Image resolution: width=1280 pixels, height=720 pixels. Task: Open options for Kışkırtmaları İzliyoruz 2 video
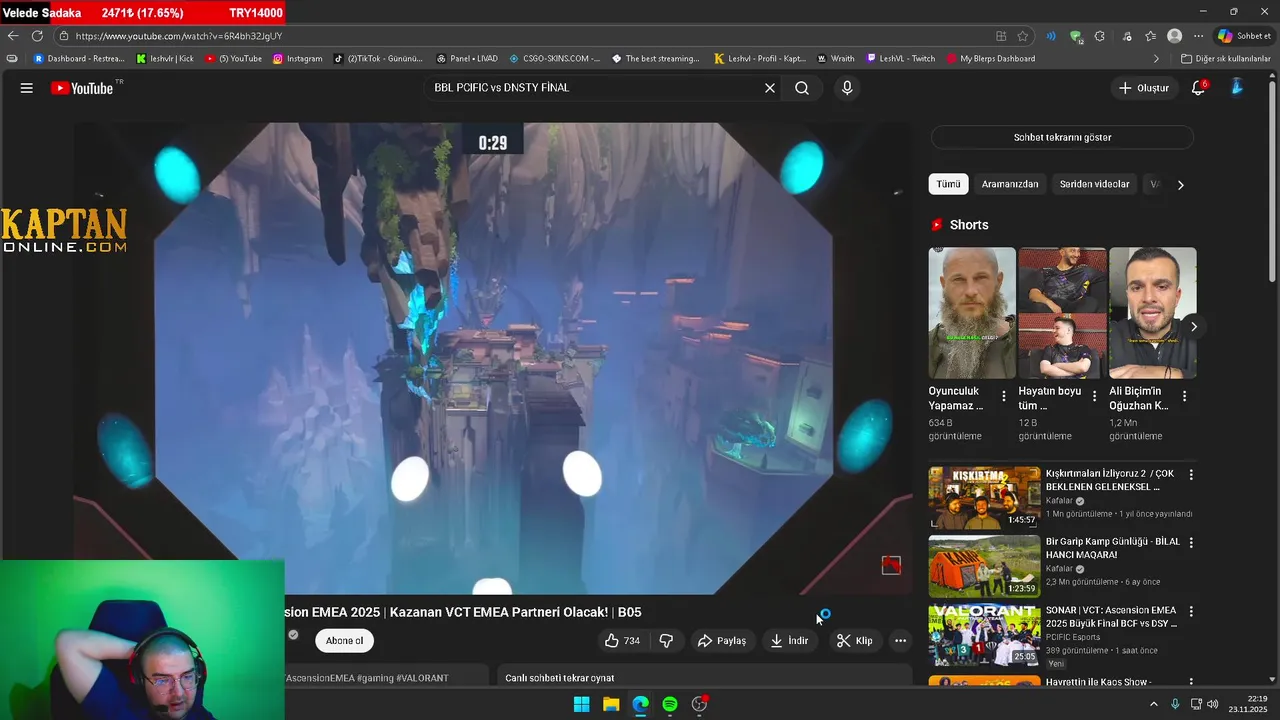point(1191,475)
